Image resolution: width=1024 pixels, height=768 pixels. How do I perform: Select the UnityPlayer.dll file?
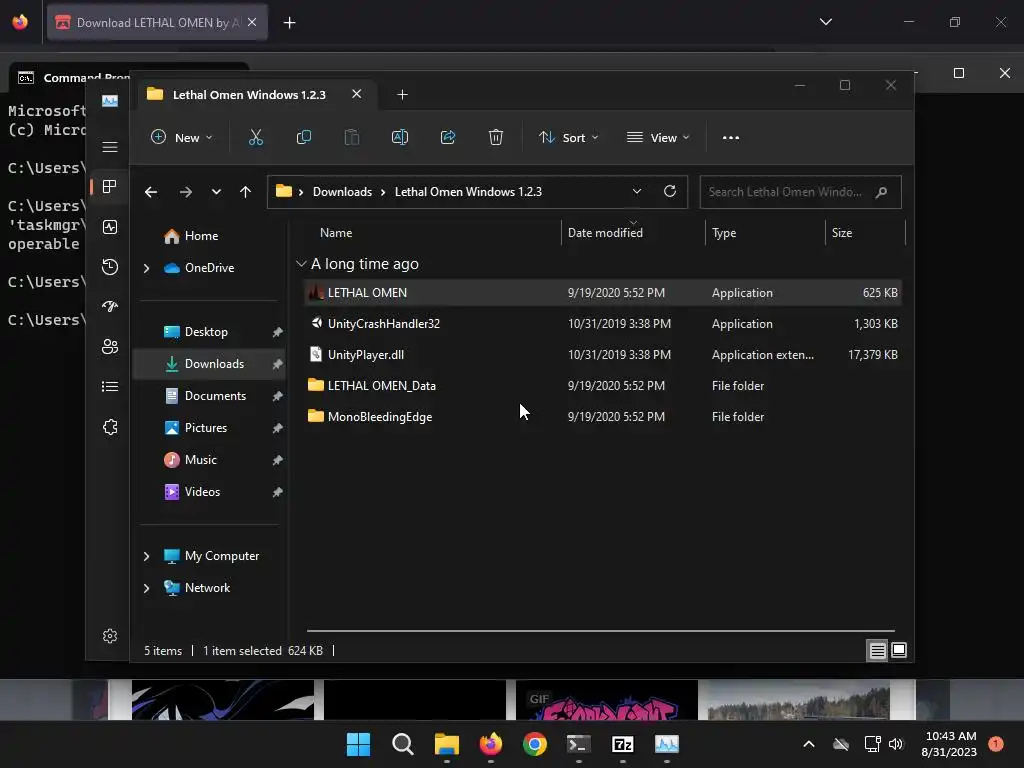tap(603, 355)
